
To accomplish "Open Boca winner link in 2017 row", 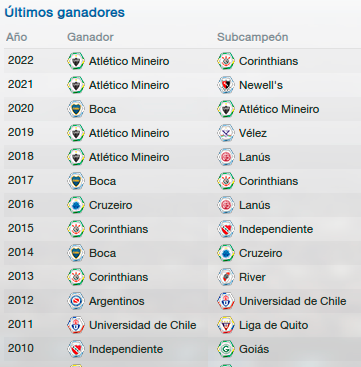I will 103,181.
